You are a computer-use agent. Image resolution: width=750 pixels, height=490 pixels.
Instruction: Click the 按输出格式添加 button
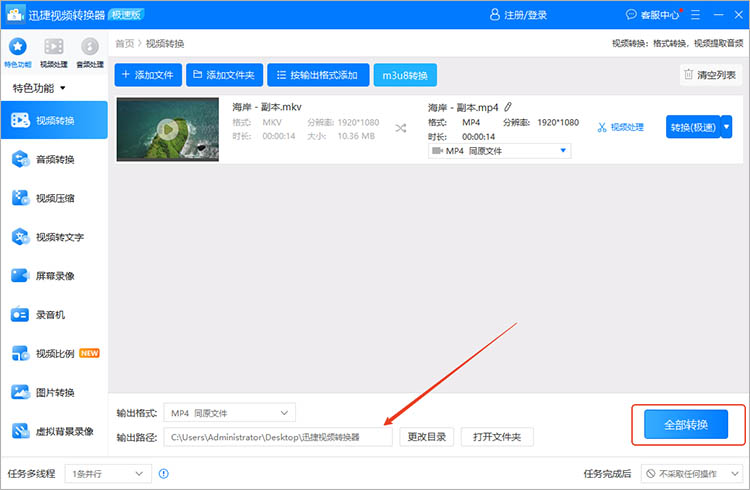tap(318, 75)
